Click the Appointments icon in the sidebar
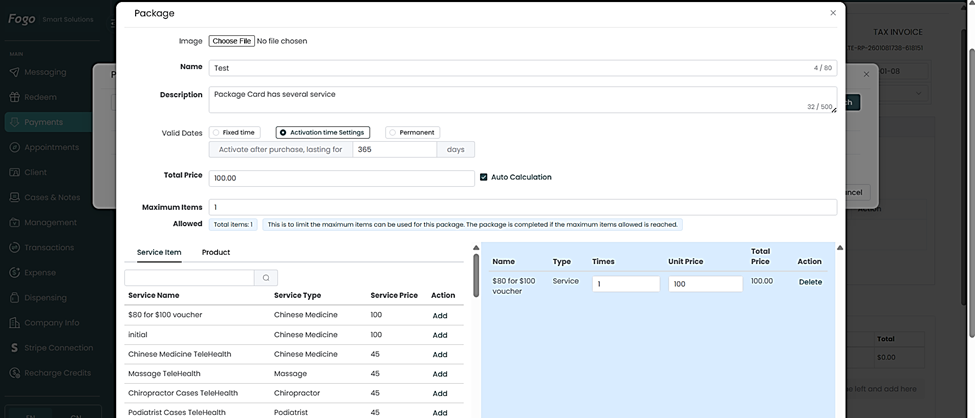 coord(14,147)
